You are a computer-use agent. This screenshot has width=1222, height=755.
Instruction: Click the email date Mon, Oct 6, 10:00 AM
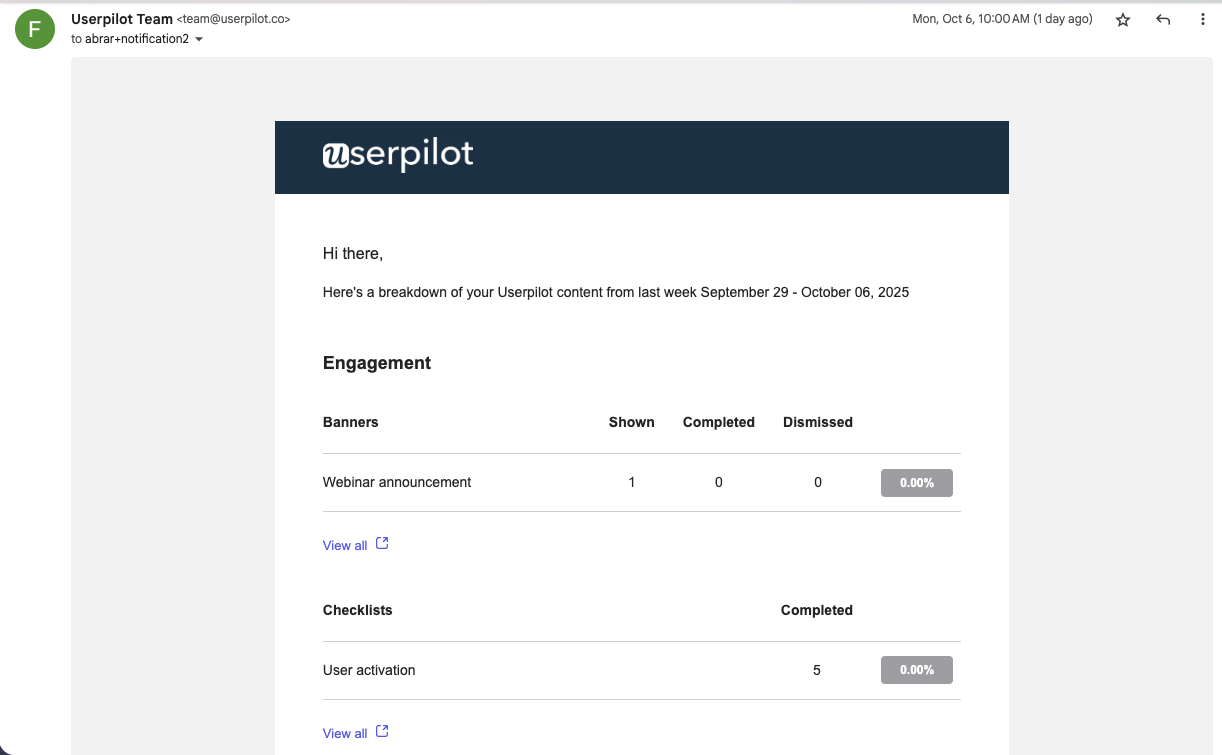tap(1002, 19)
